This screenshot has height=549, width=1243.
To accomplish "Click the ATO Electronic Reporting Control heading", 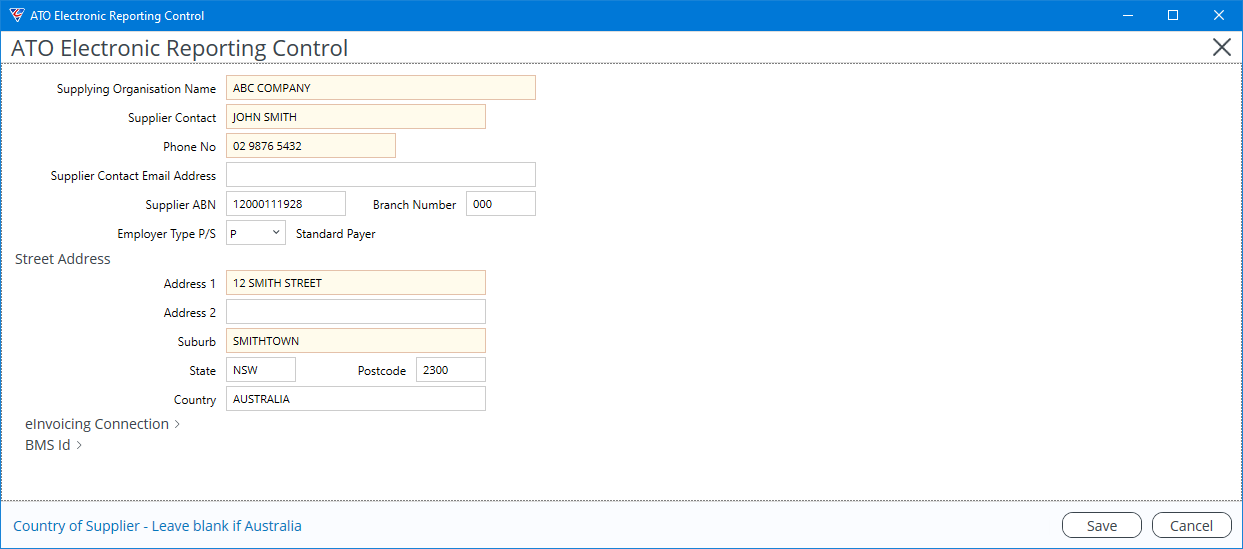I will 180,48.
